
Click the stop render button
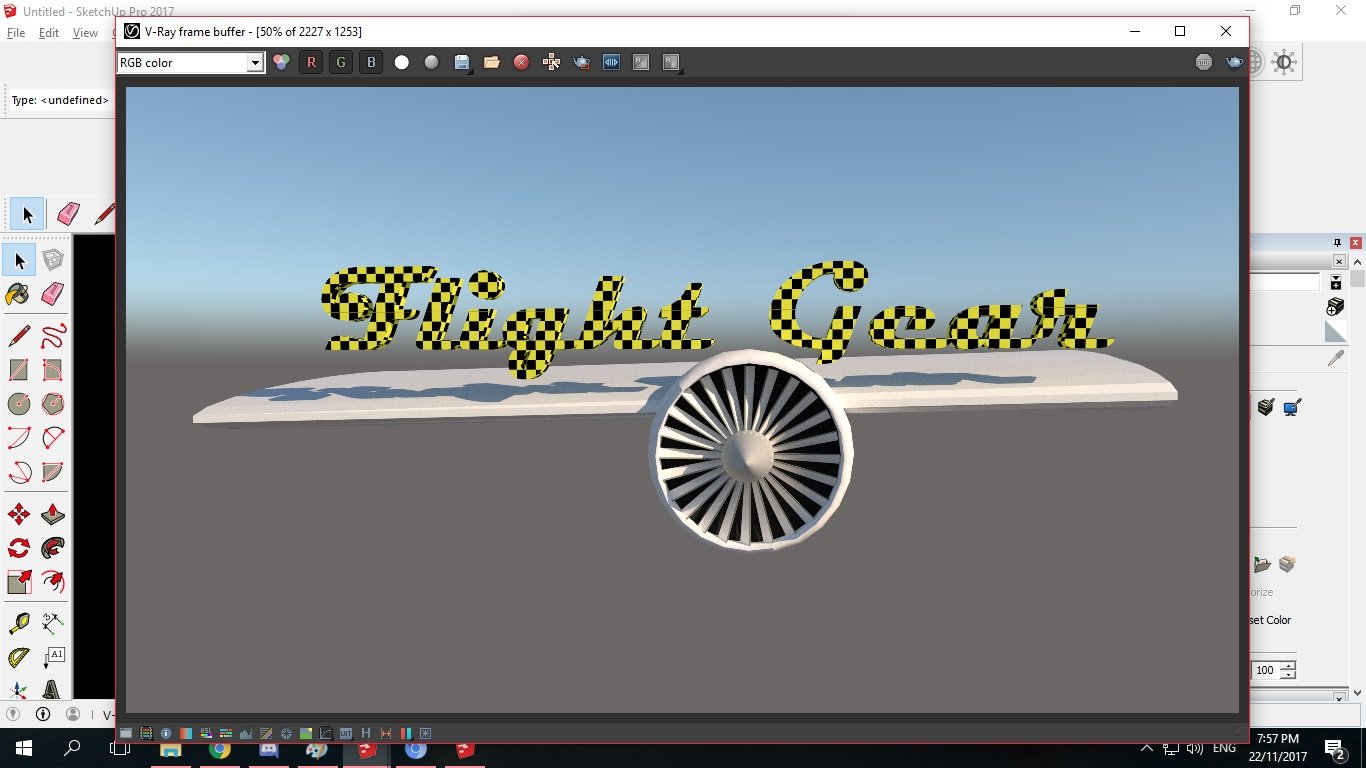pyautogui.click(x=1204, y=62)
